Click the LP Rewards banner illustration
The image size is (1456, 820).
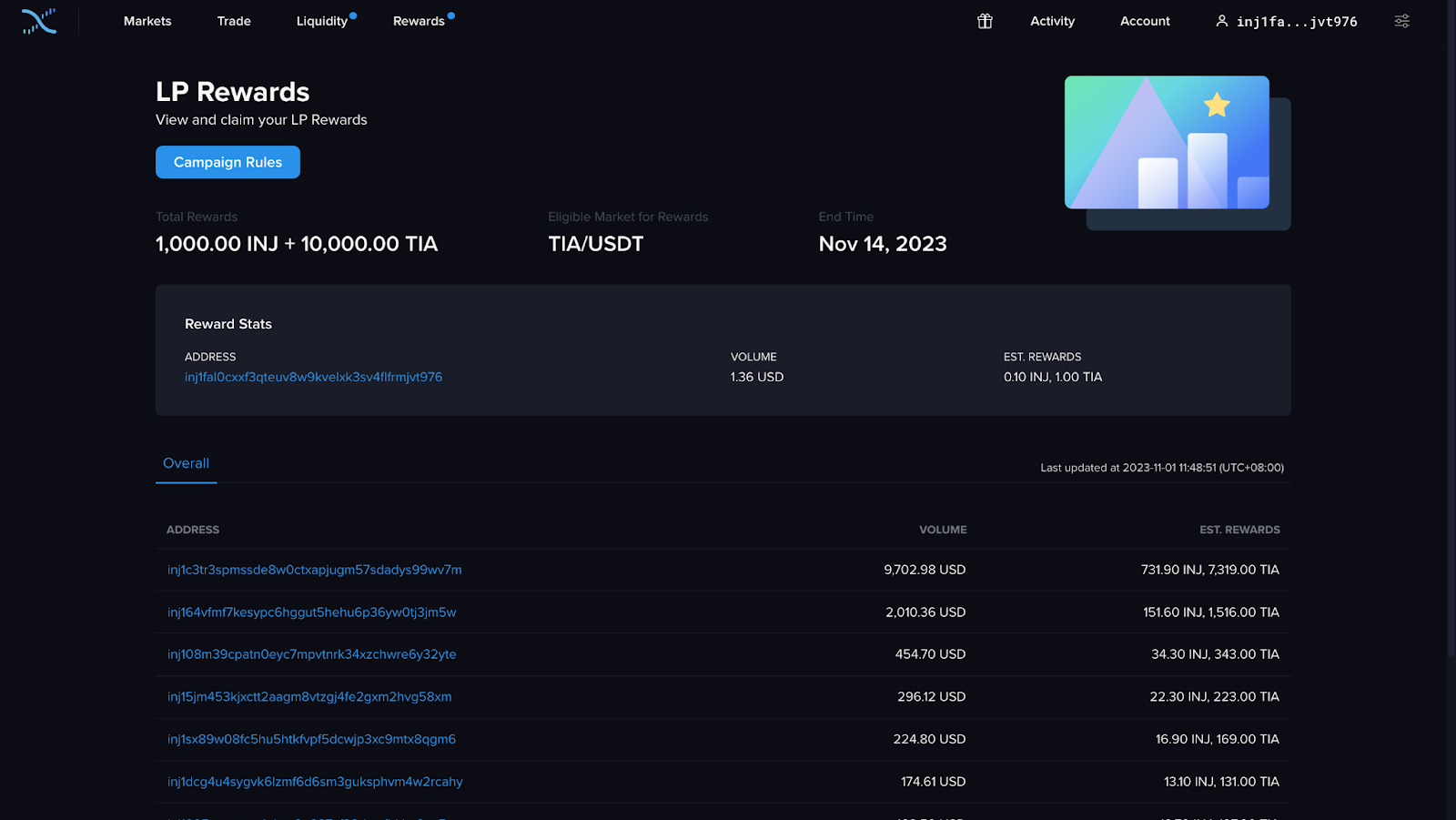1178,152
